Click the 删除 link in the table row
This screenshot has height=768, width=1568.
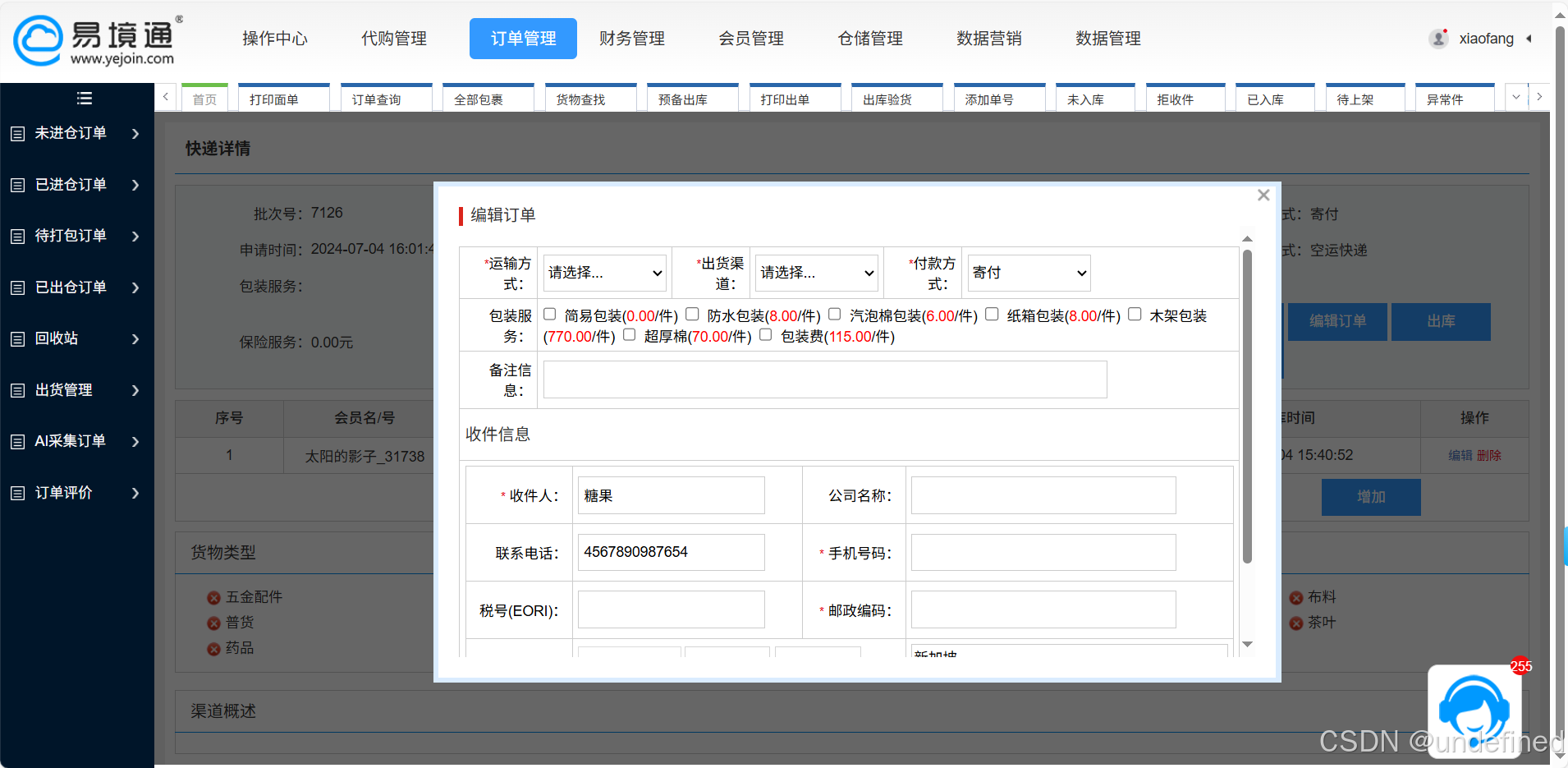pyautogui.click(x=1488, y=456)
